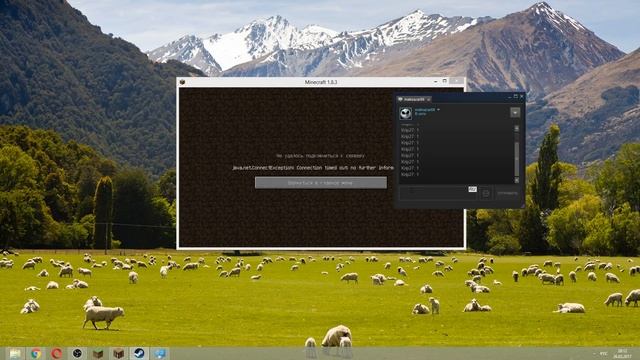Click the return to main menu button
Viewport: 640px width, 360px height.
(321, 183)
